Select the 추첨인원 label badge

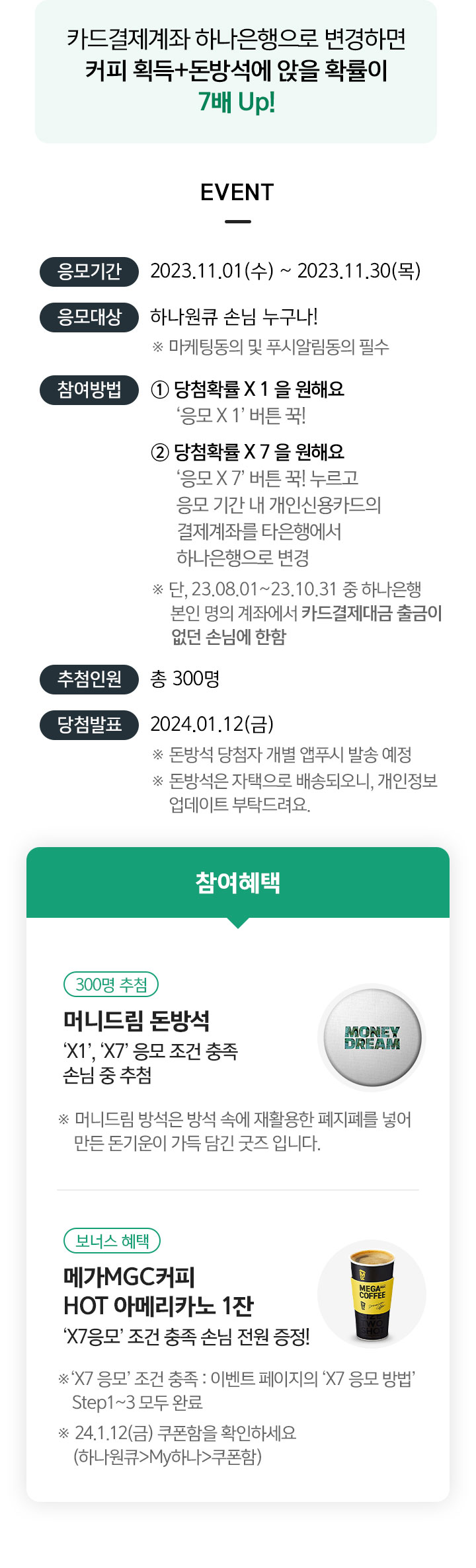tap(89, 679)
